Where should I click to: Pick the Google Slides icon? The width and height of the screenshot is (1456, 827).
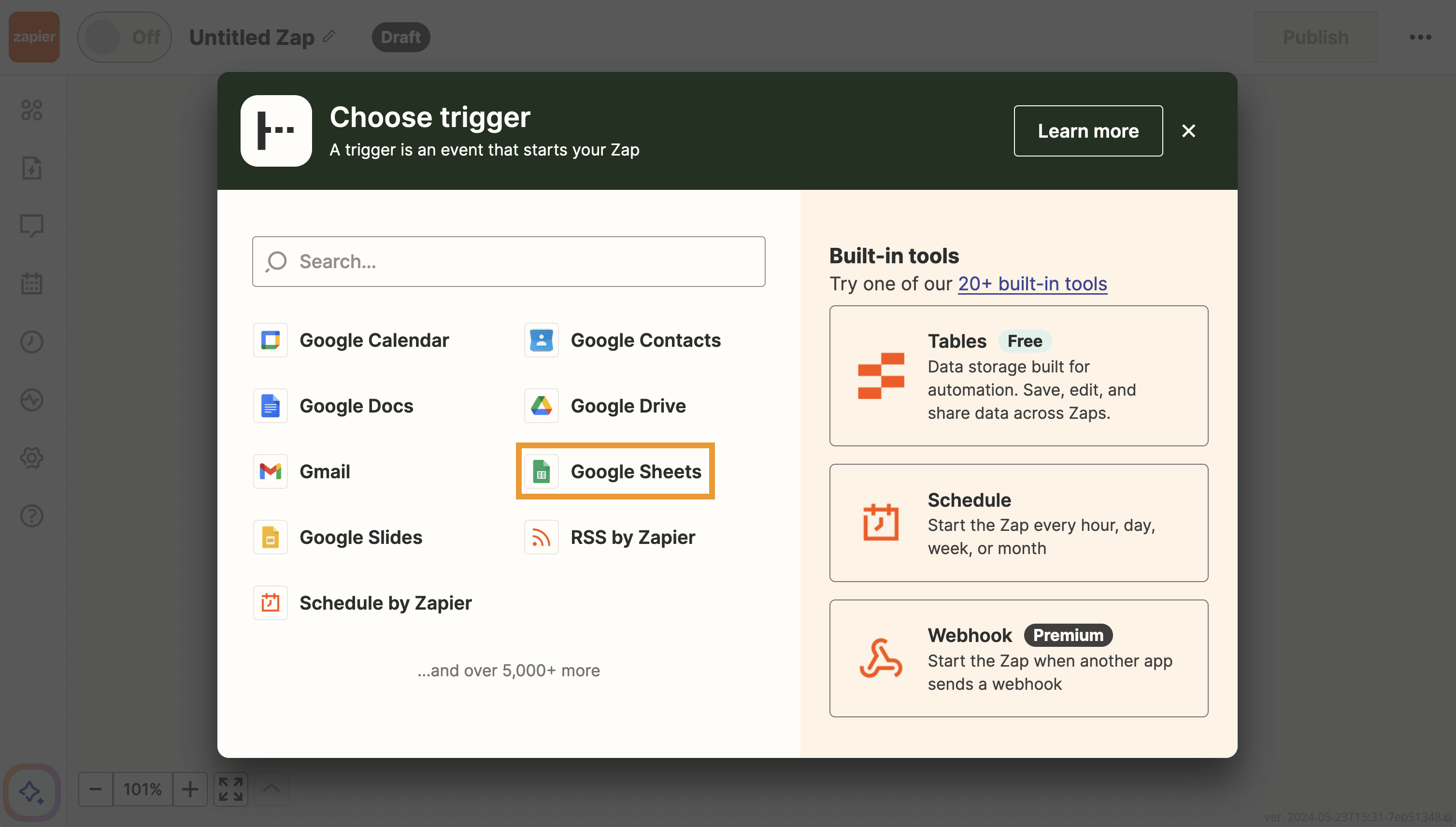[271, 537]
